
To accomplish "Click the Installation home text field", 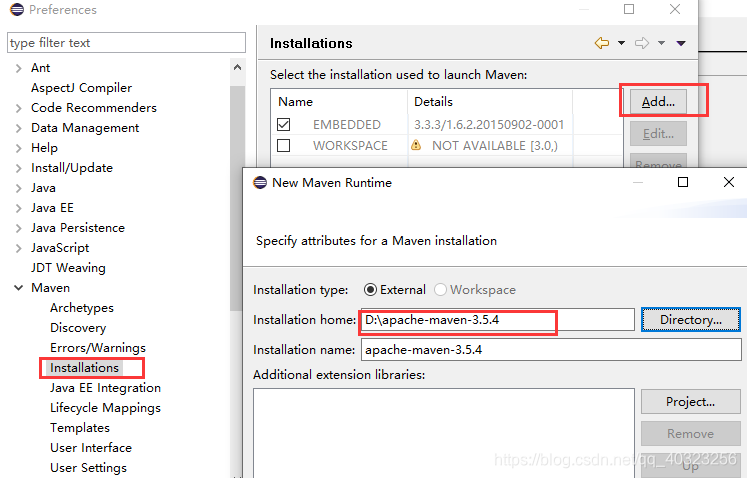I will tap(498, 320).
